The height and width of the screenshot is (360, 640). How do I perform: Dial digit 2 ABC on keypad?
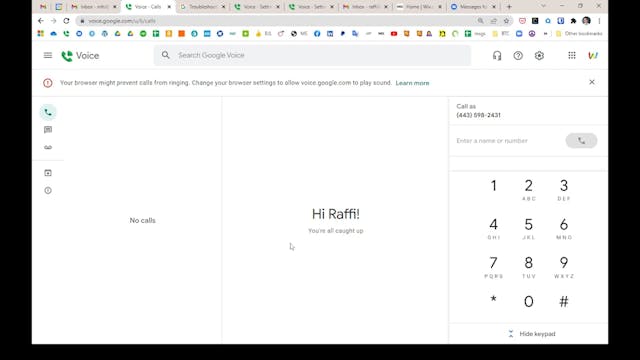(529, 190)
